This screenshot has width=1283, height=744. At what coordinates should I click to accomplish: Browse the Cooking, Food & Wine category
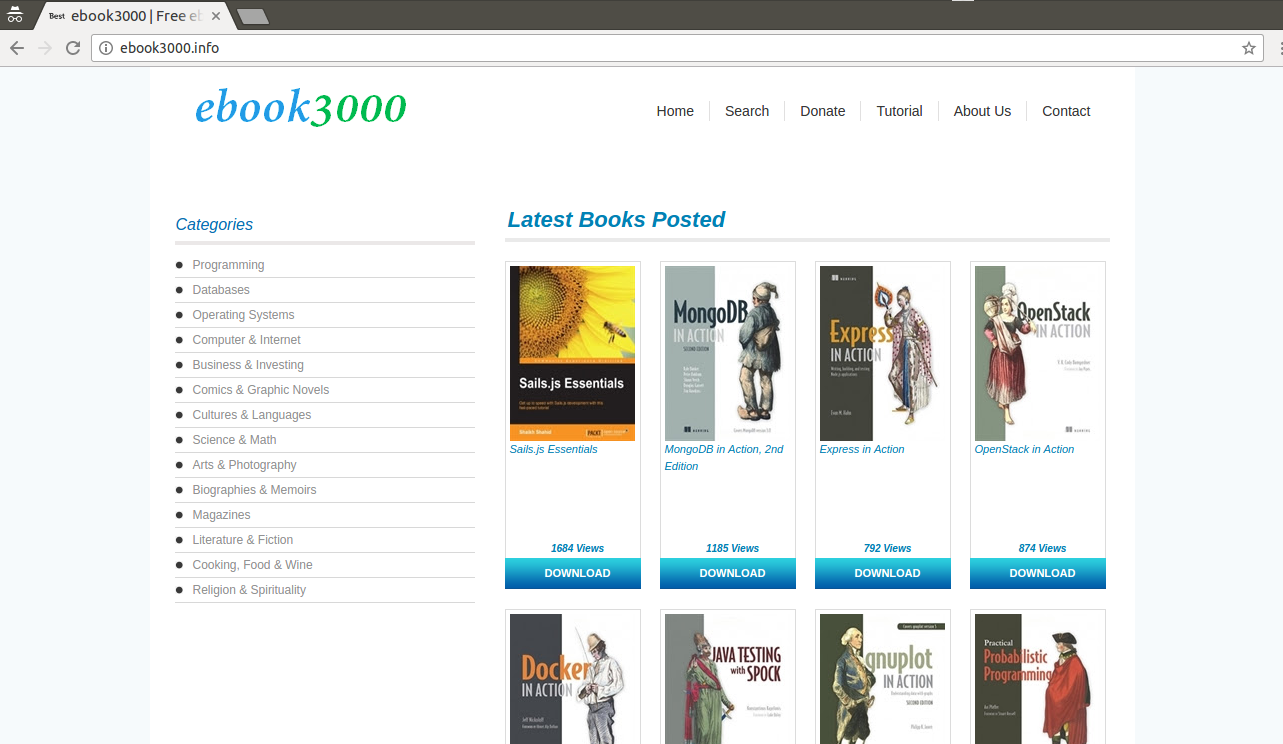click(252, 565)
